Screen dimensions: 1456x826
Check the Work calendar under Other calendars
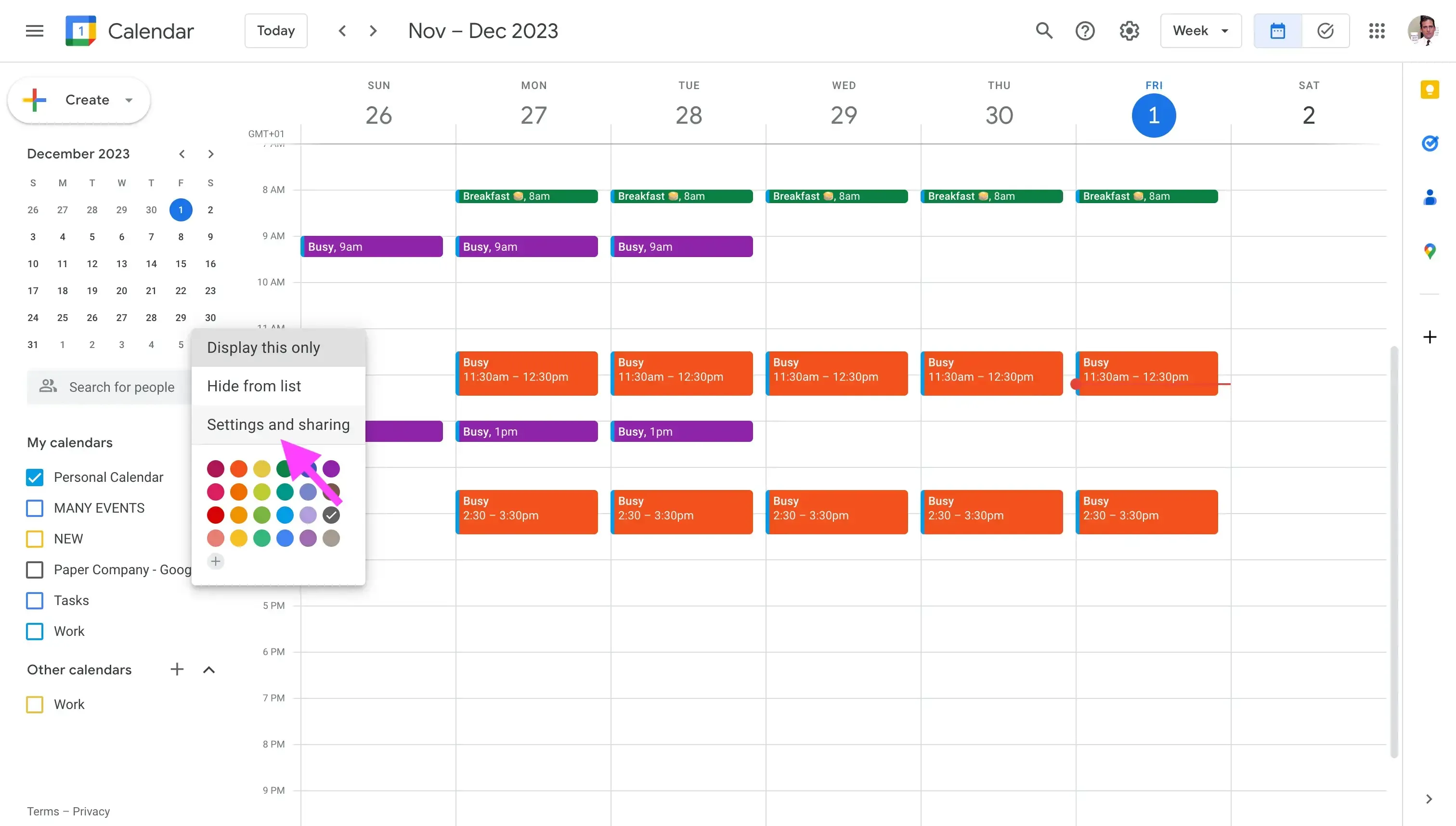pos(35,704)
